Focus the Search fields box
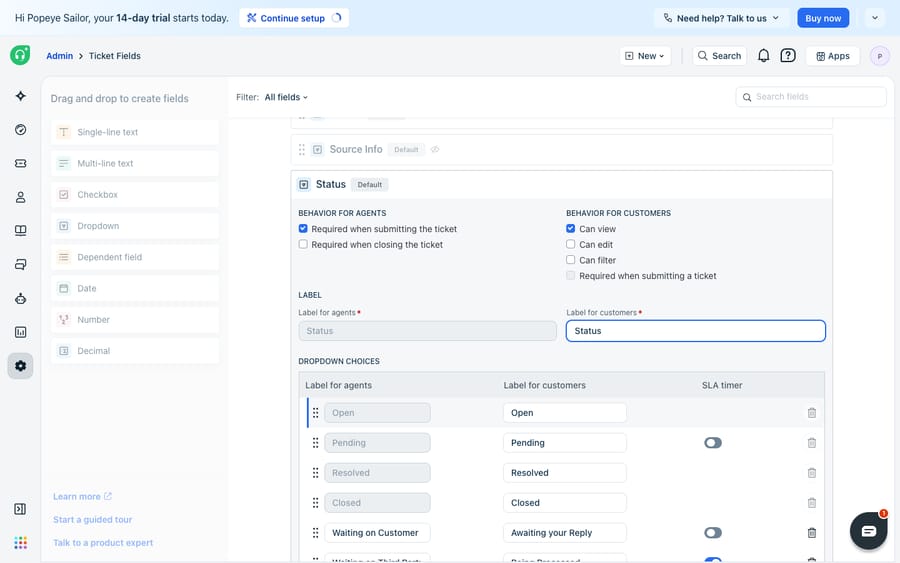 pos(810,97)
